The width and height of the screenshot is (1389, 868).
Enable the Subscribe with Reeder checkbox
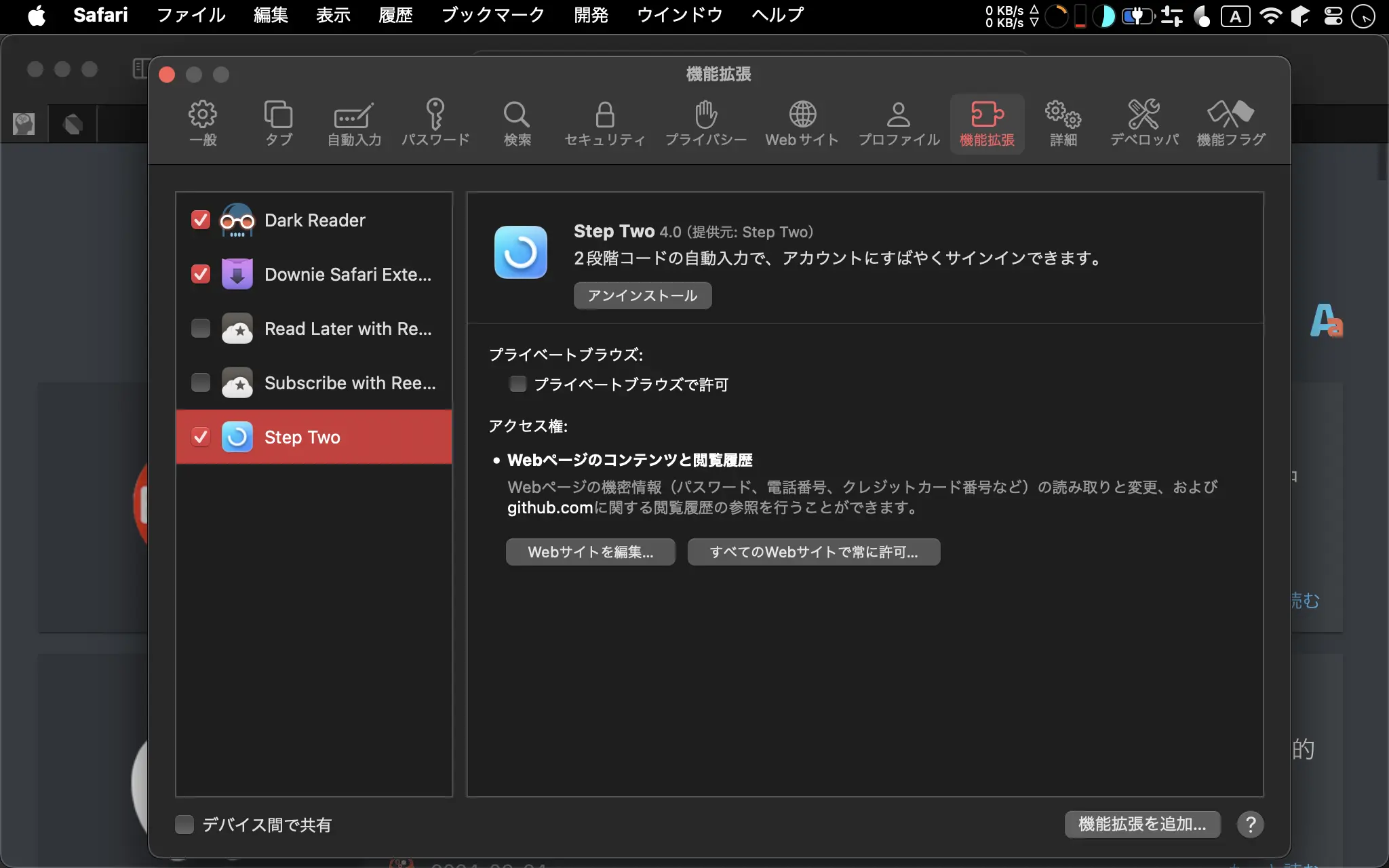(x=201, y=382)
